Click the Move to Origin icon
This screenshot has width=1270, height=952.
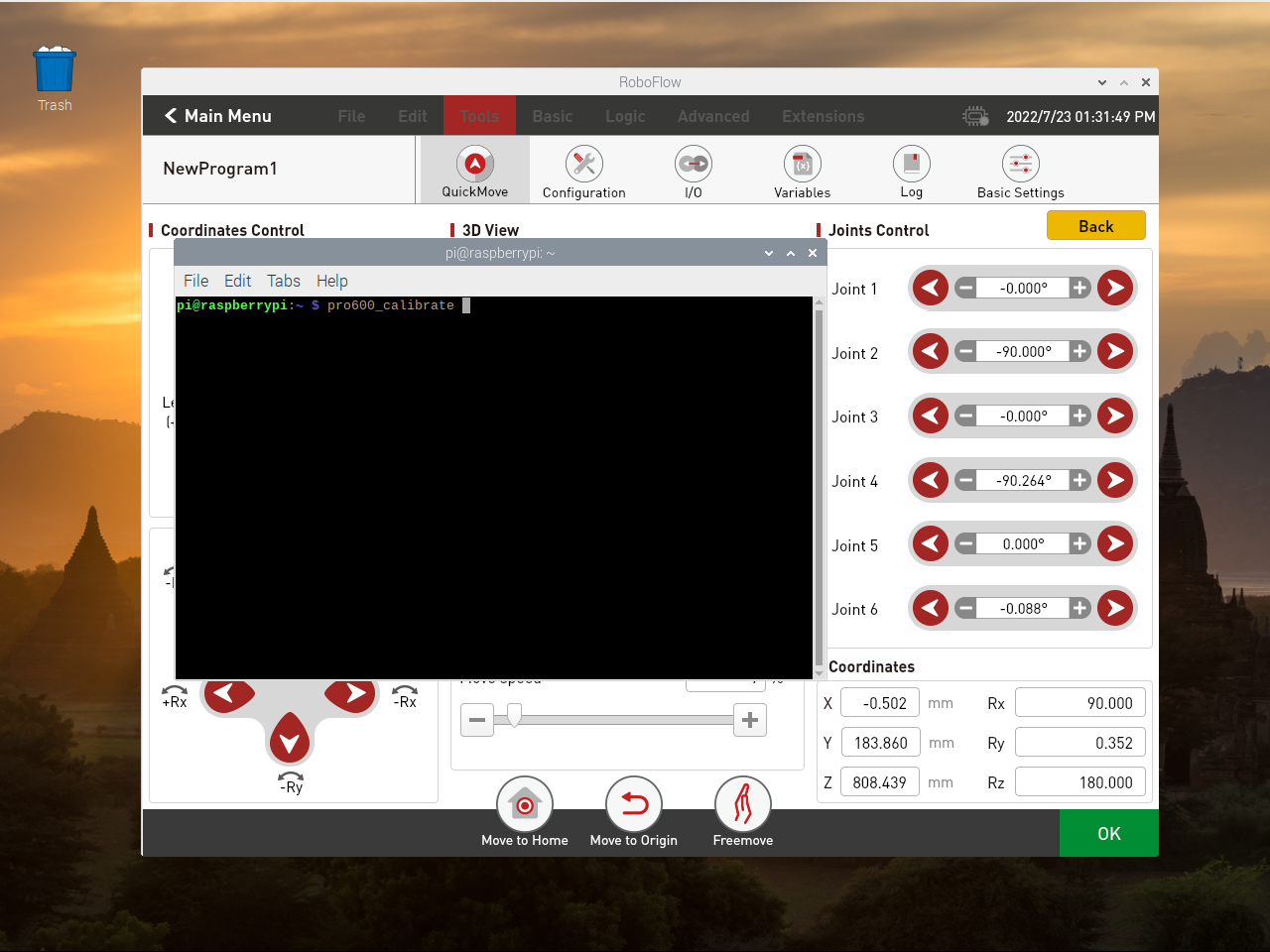point(633,804)
